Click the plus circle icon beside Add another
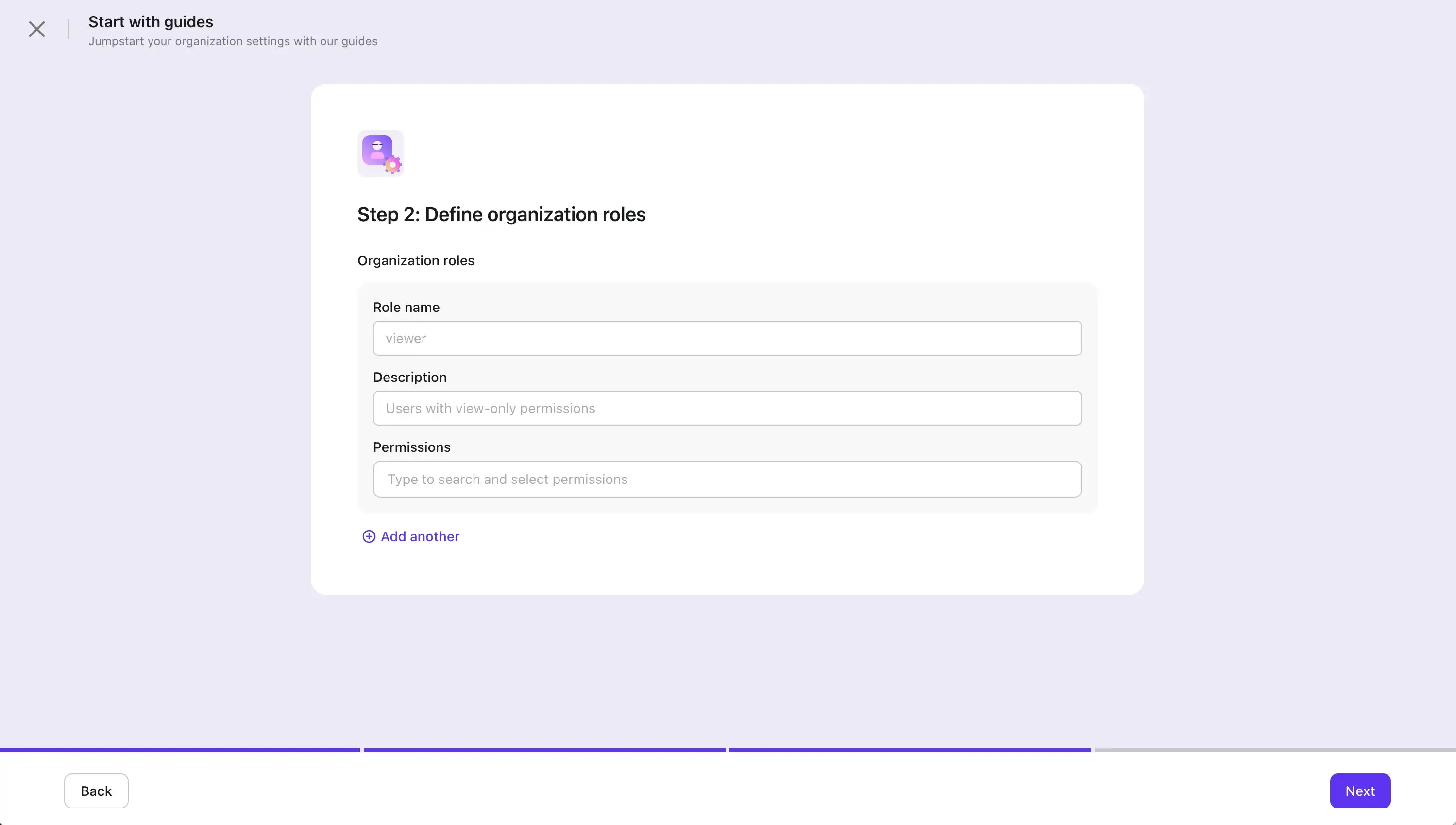 (369, 536)
